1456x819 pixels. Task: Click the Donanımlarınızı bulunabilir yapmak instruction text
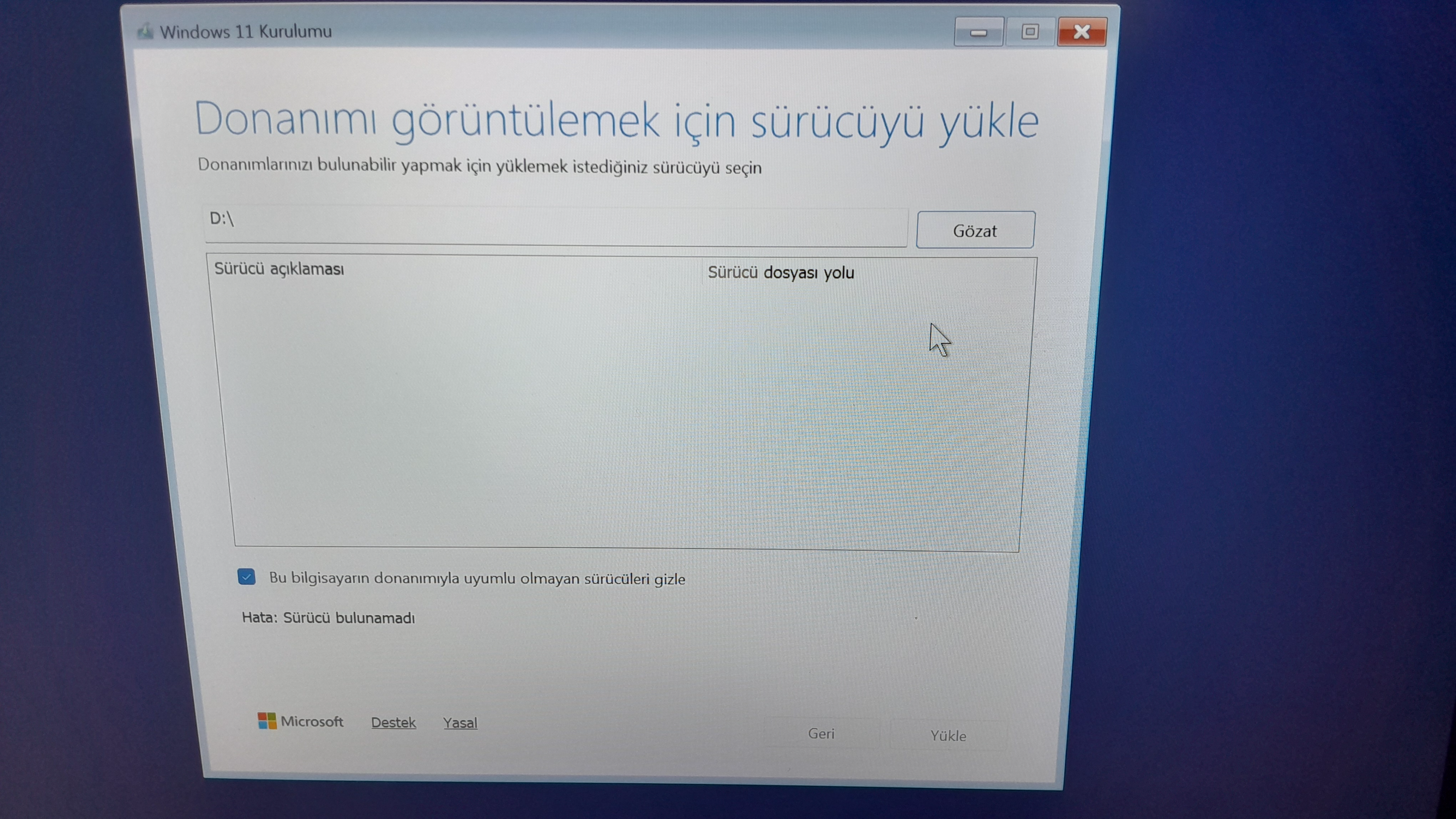point(479,166)
